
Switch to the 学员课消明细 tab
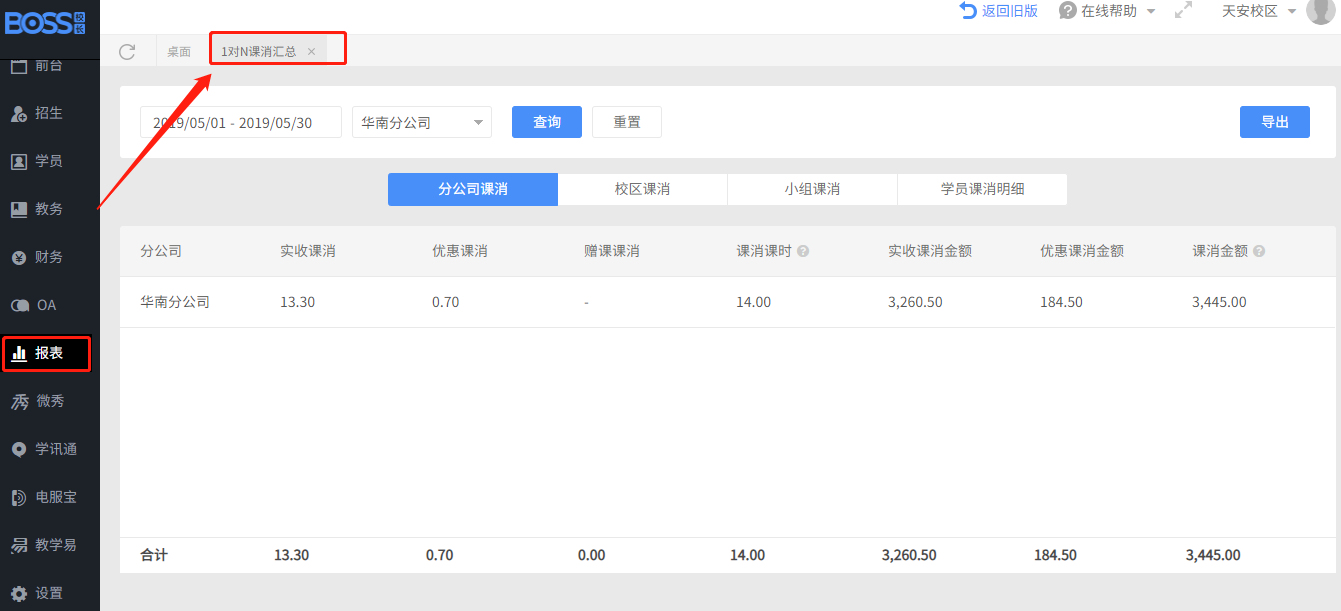[982, 189]
